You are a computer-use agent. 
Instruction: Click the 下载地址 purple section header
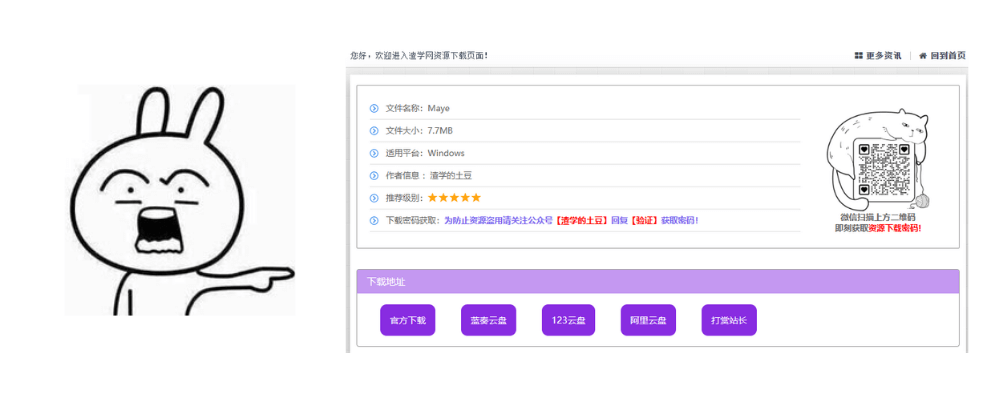tap(657, 282)
